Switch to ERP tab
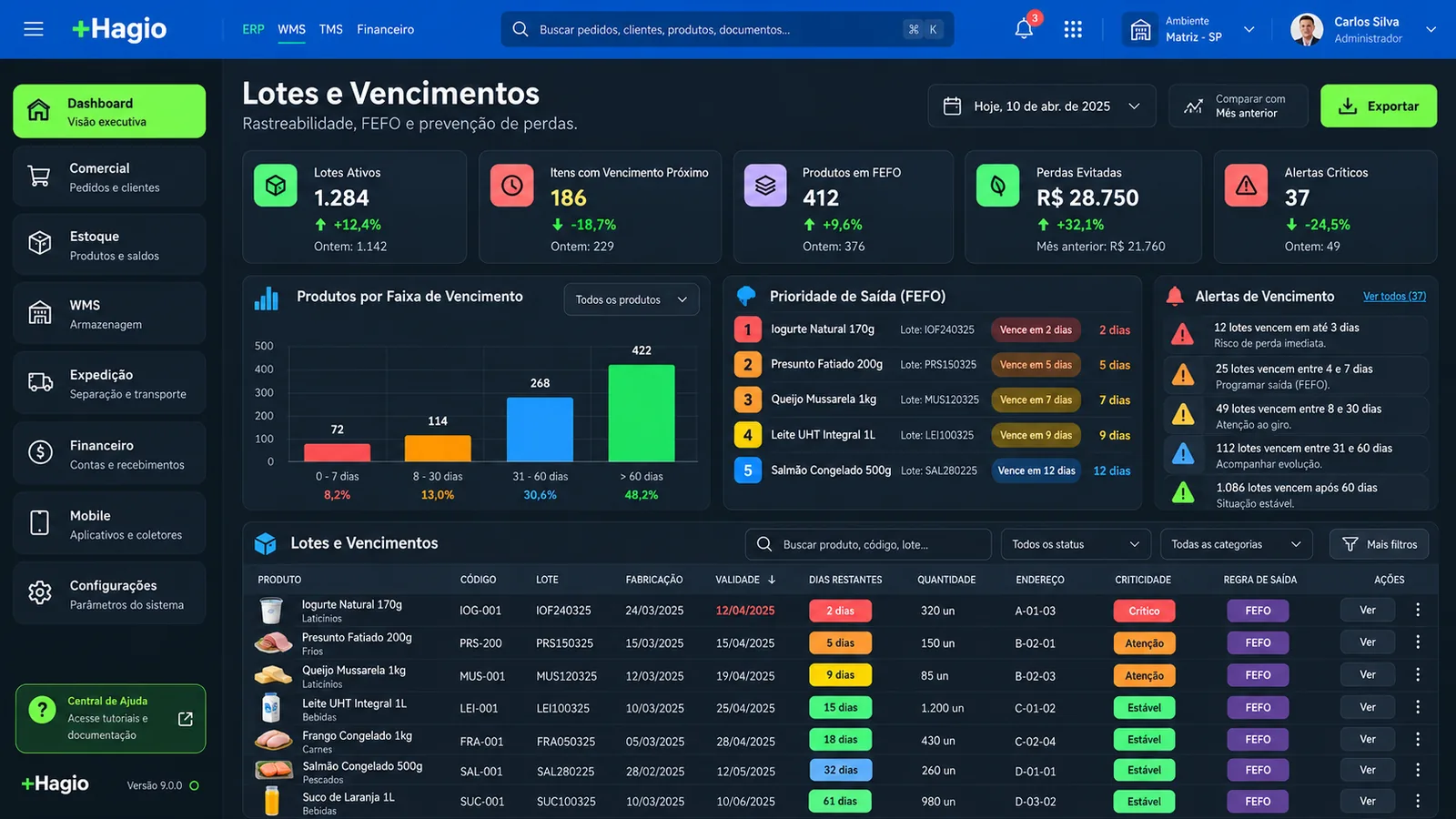The image size is (1456, 819). tap(253, 29)
